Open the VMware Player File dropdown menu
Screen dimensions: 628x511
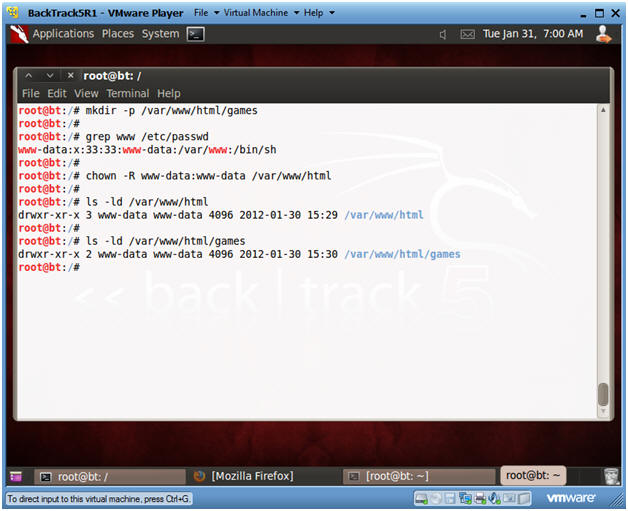click(206, 13)
